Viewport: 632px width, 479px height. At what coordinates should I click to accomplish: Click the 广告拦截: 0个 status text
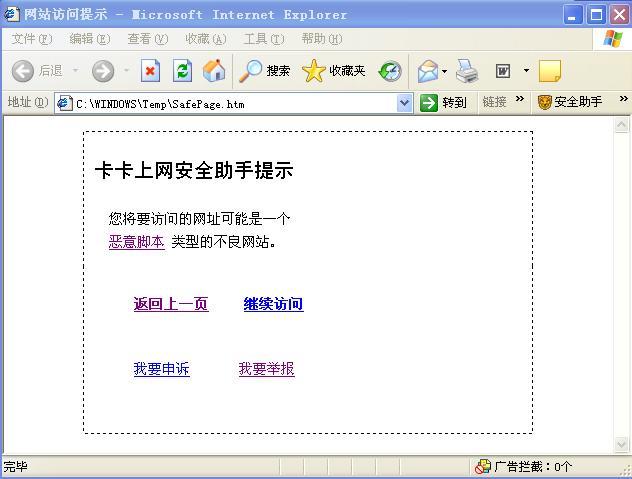(533, 467)
